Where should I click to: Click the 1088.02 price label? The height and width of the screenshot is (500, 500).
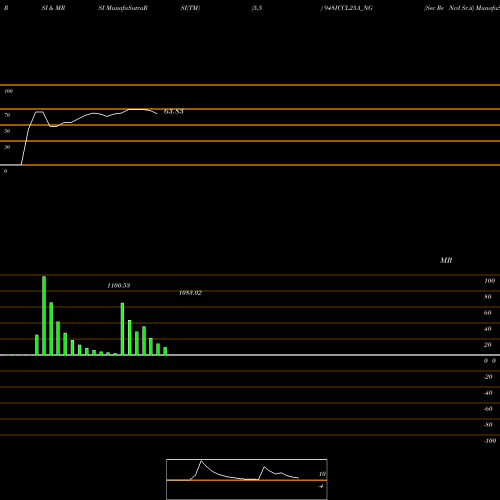pyautogui.click(x=190, y=293)
